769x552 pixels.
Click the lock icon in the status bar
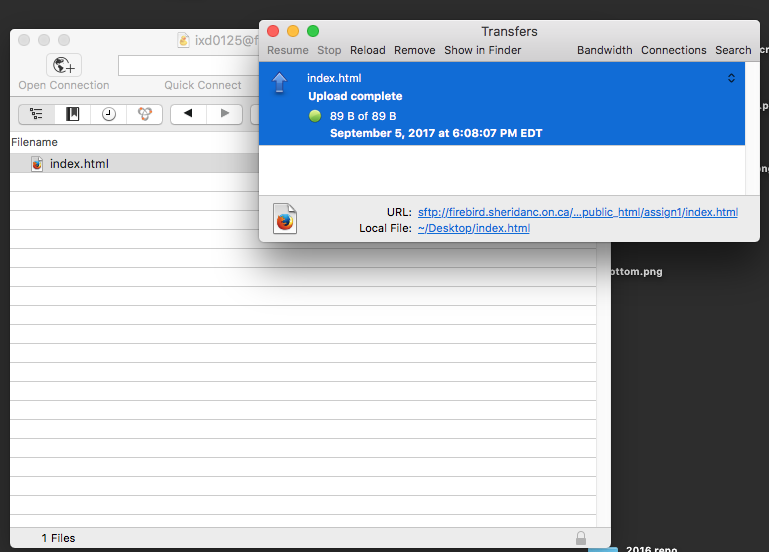581,538
